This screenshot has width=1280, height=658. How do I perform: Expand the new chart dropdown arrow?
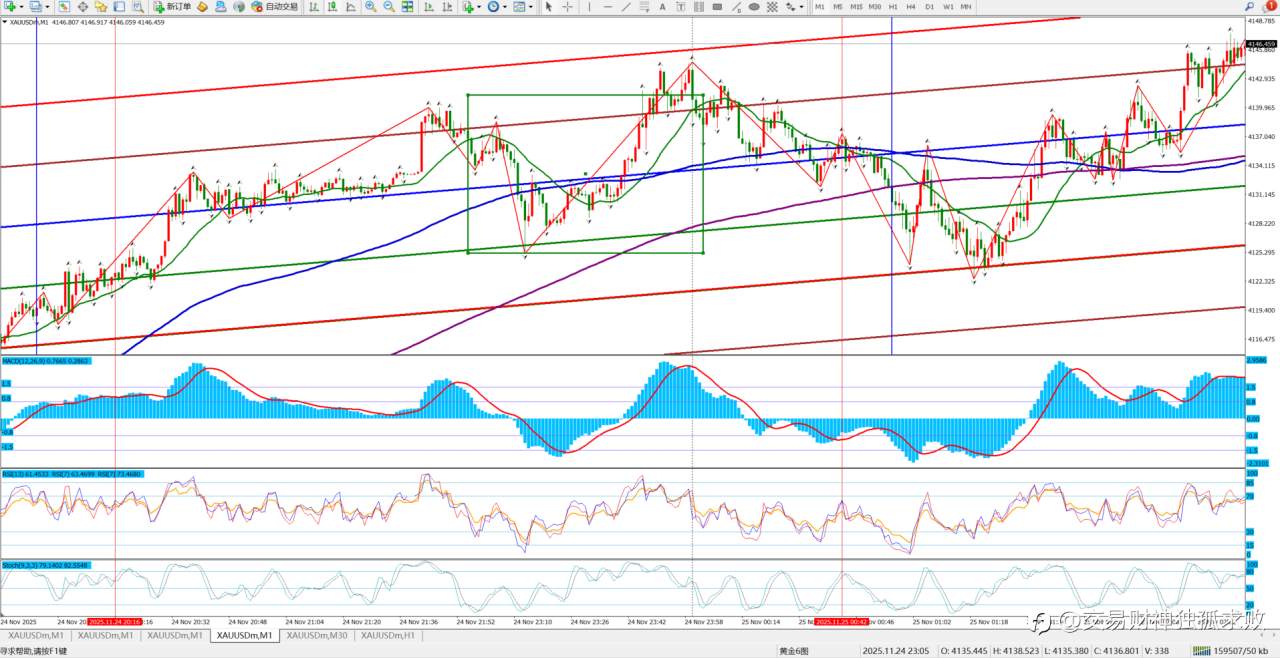coord(21,6)
